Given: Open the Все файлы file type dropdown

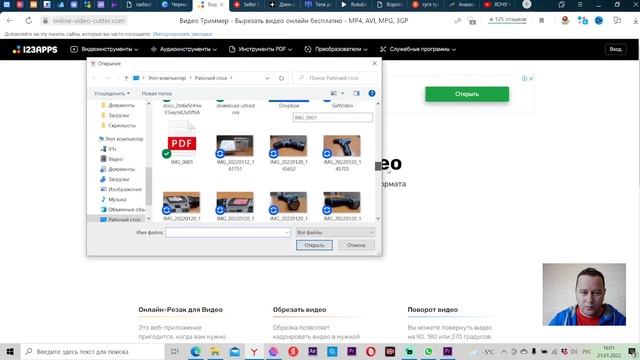Looking at the screenshot, I should (x=335, y=232).
